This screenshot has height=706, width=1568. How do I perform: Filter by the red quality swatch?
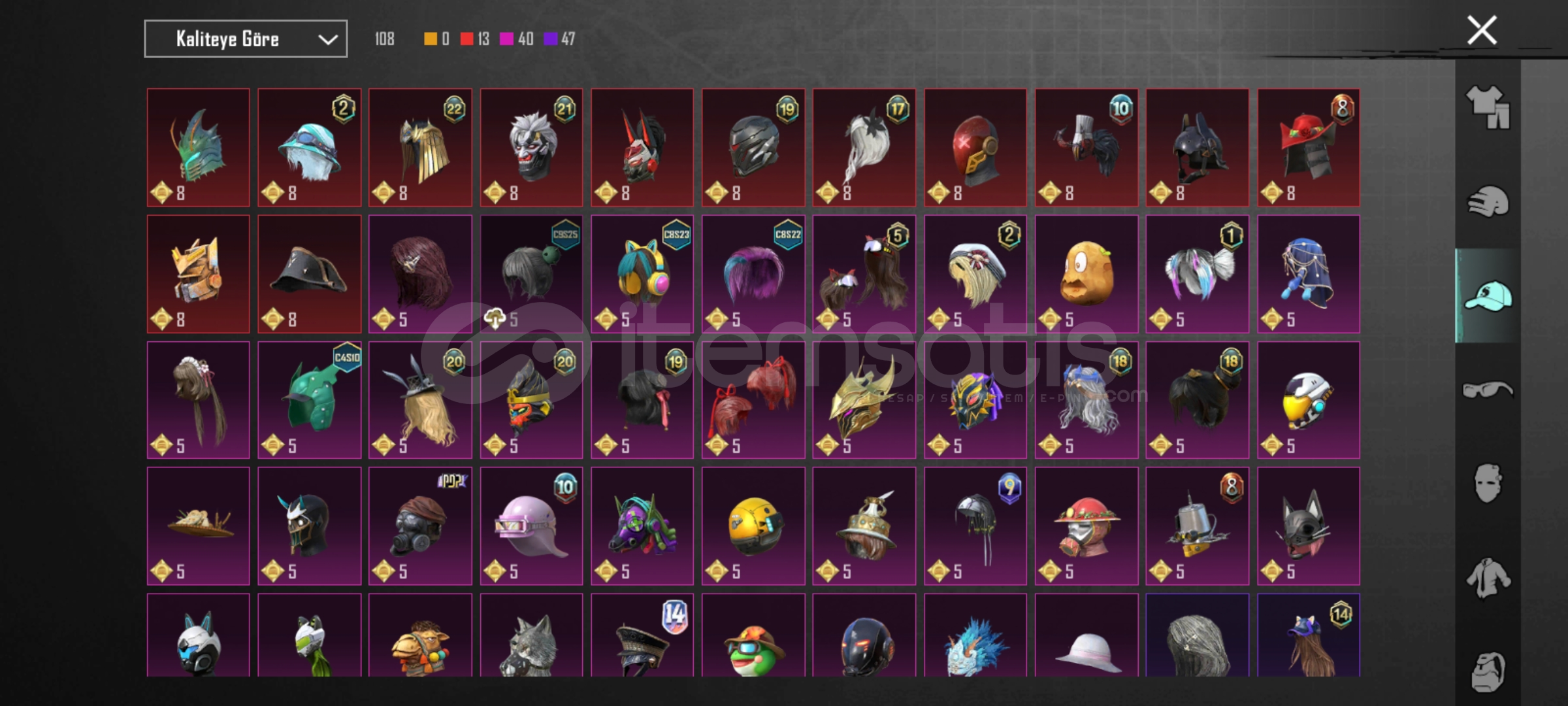click(x=466, y=39)
